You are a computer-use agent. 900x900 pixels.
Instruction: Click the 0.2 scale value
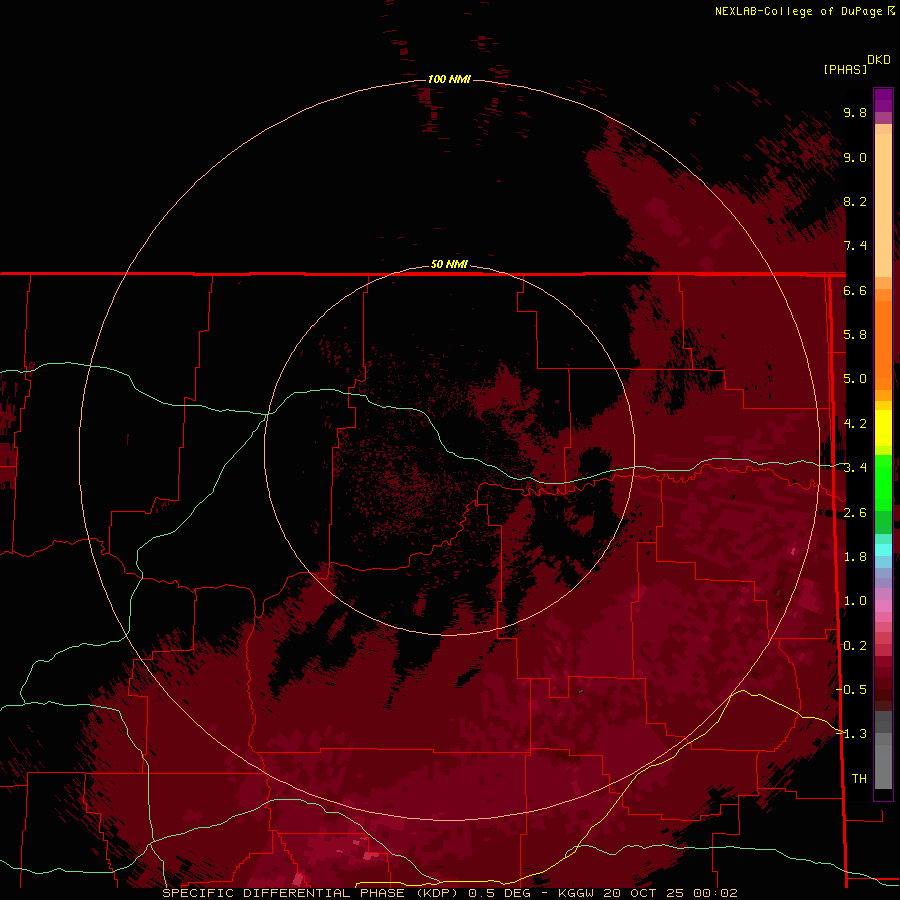855,646
